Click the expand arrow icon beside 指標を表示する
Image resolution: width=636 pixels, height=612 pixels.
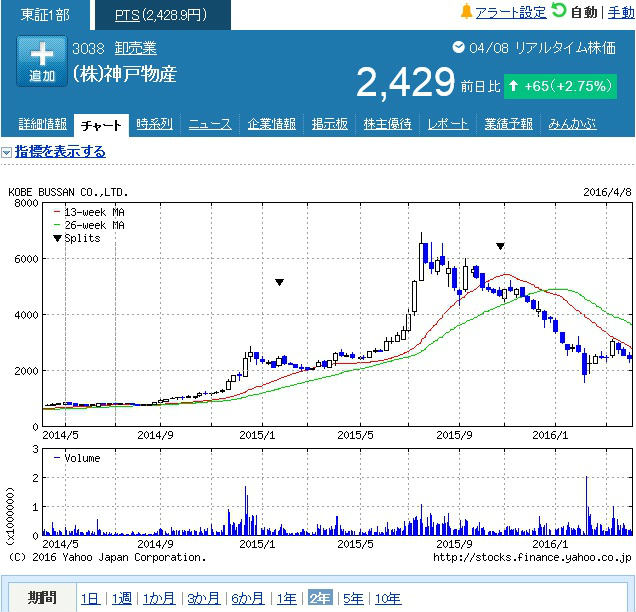pos(6,152)
